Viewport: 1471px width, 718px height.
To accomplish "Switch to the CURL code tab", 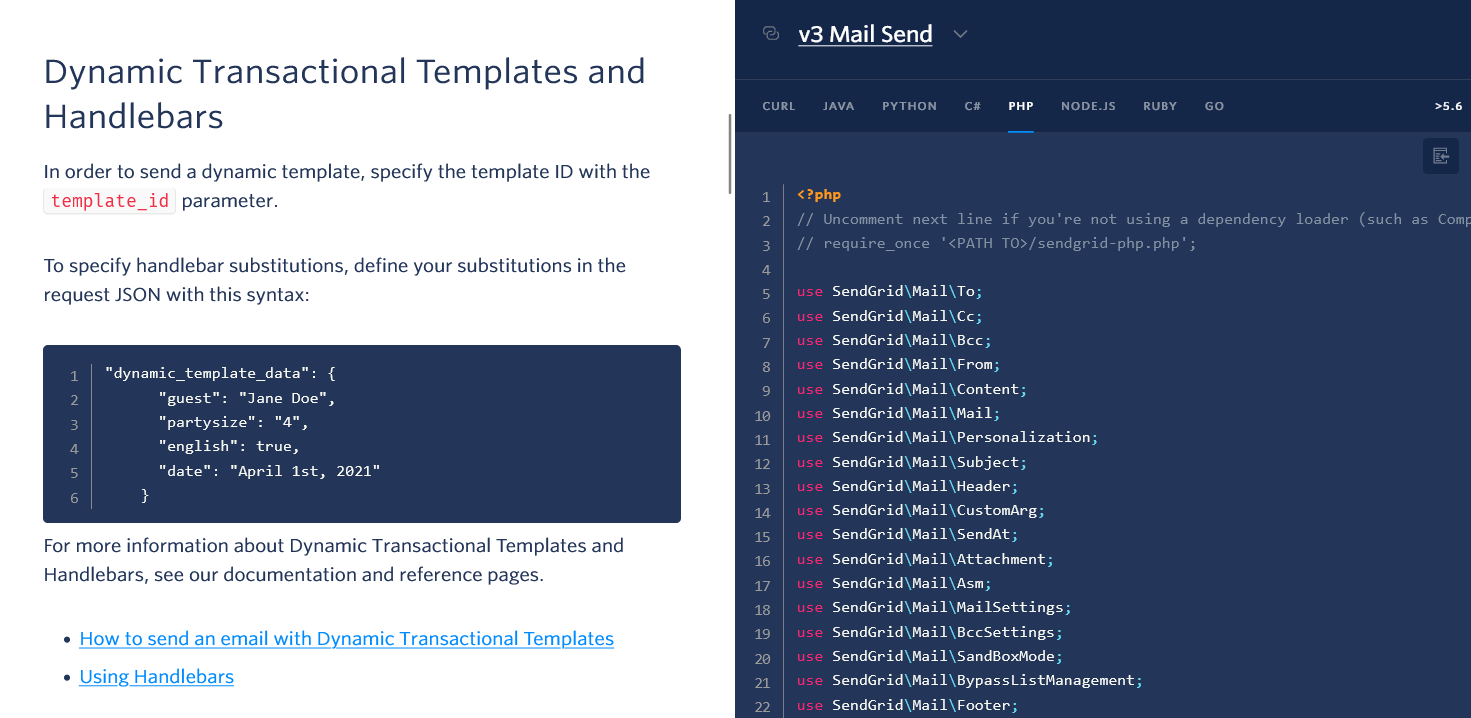I will 779,106.
